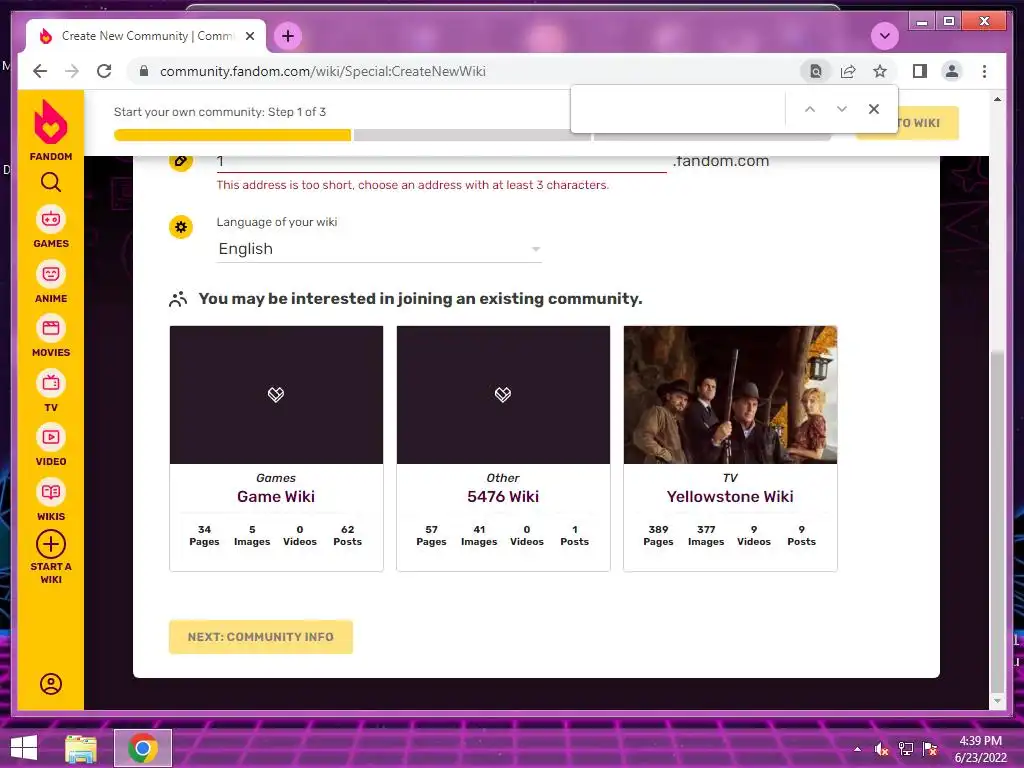Click the Chrome taskbar icon
This screenshot has width=1024, height=768.
(x=143, y=748)
